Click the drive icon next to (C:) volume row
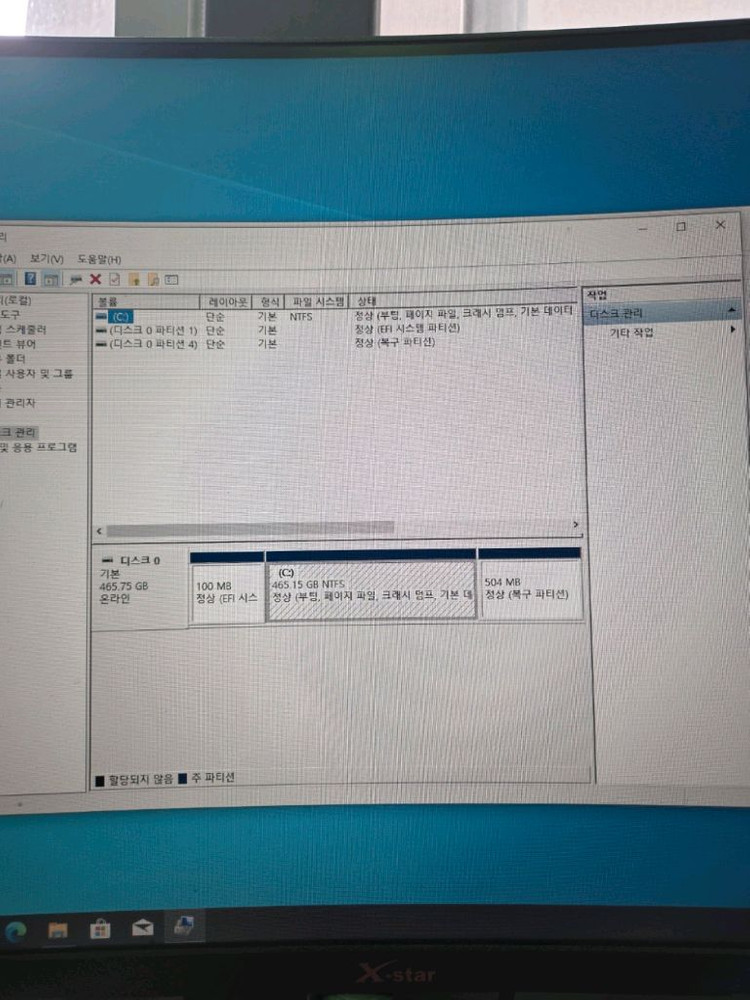The width and height of the screenshot is (750, 1000). coord(101,316)
